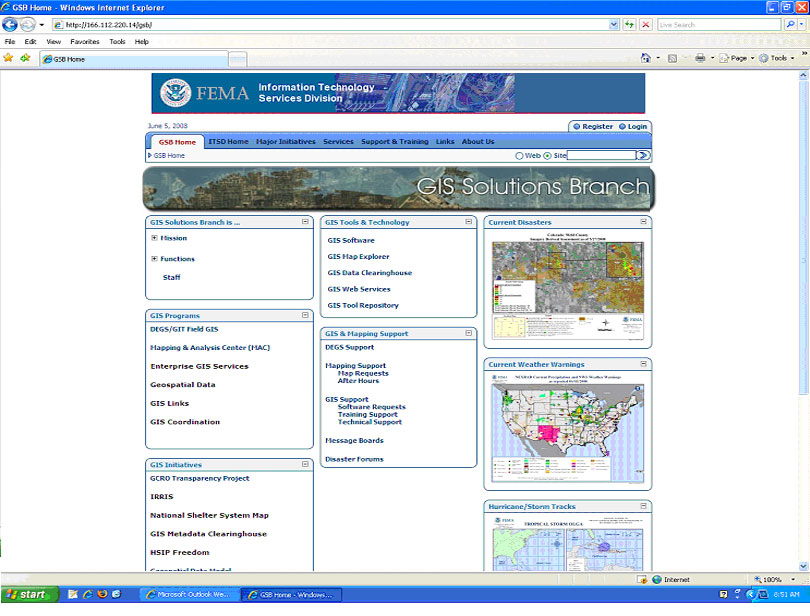This screenshot has width=810, height=616.
Task: Select the Site search radio button
Action: (547, 156)
